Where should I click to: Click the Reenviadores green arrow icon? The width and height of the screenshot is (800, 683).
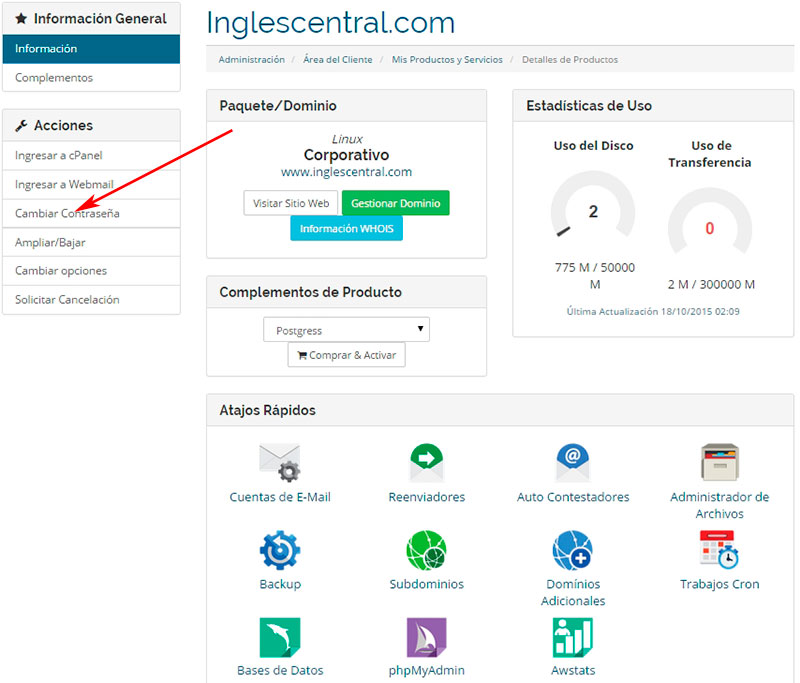coord(427,463)
